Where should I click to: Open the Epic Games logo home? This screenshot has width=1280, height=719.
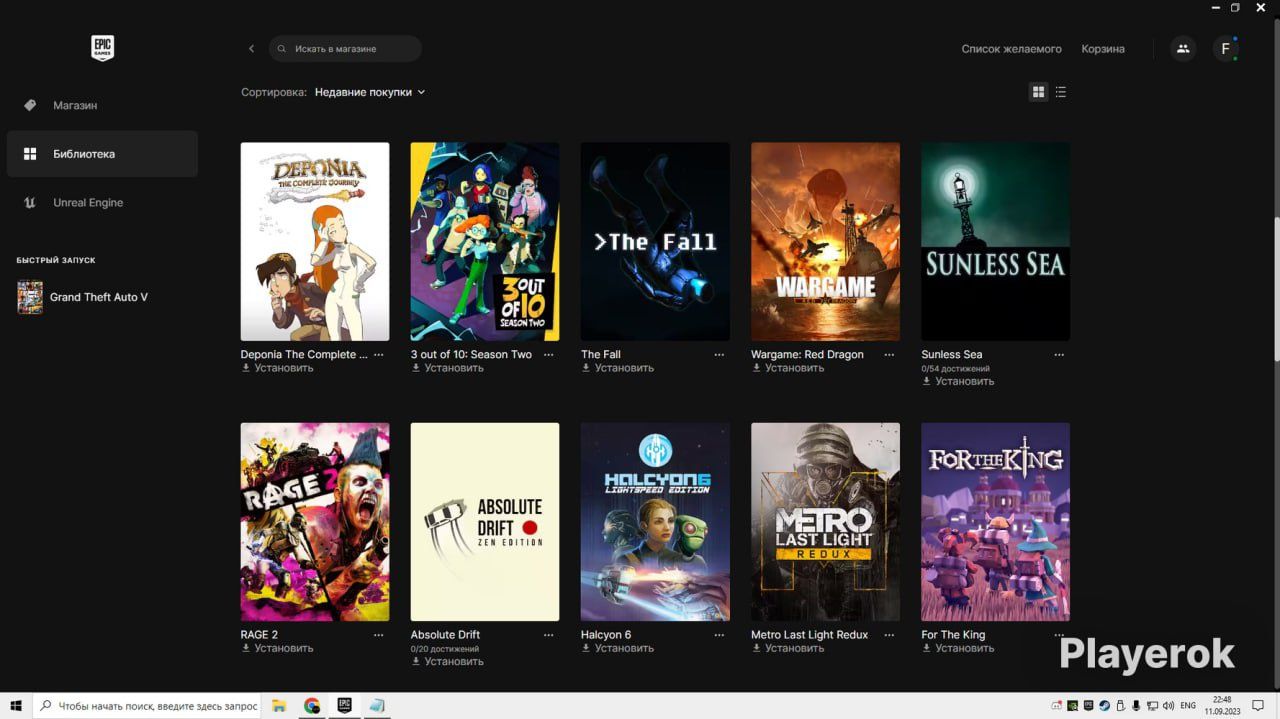102,48
